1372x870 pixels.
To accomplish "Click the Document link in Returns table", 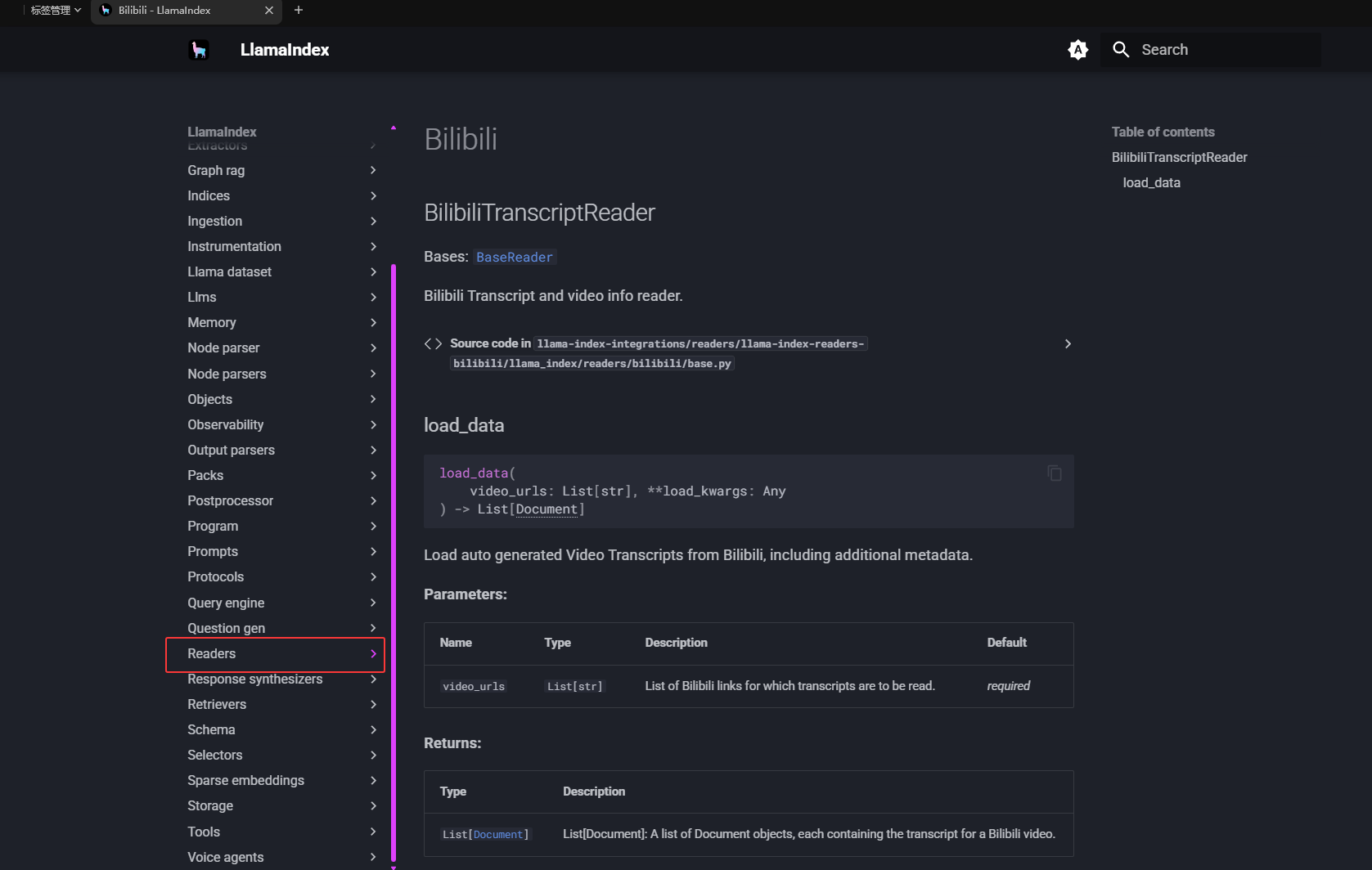I will coord(497,835).
